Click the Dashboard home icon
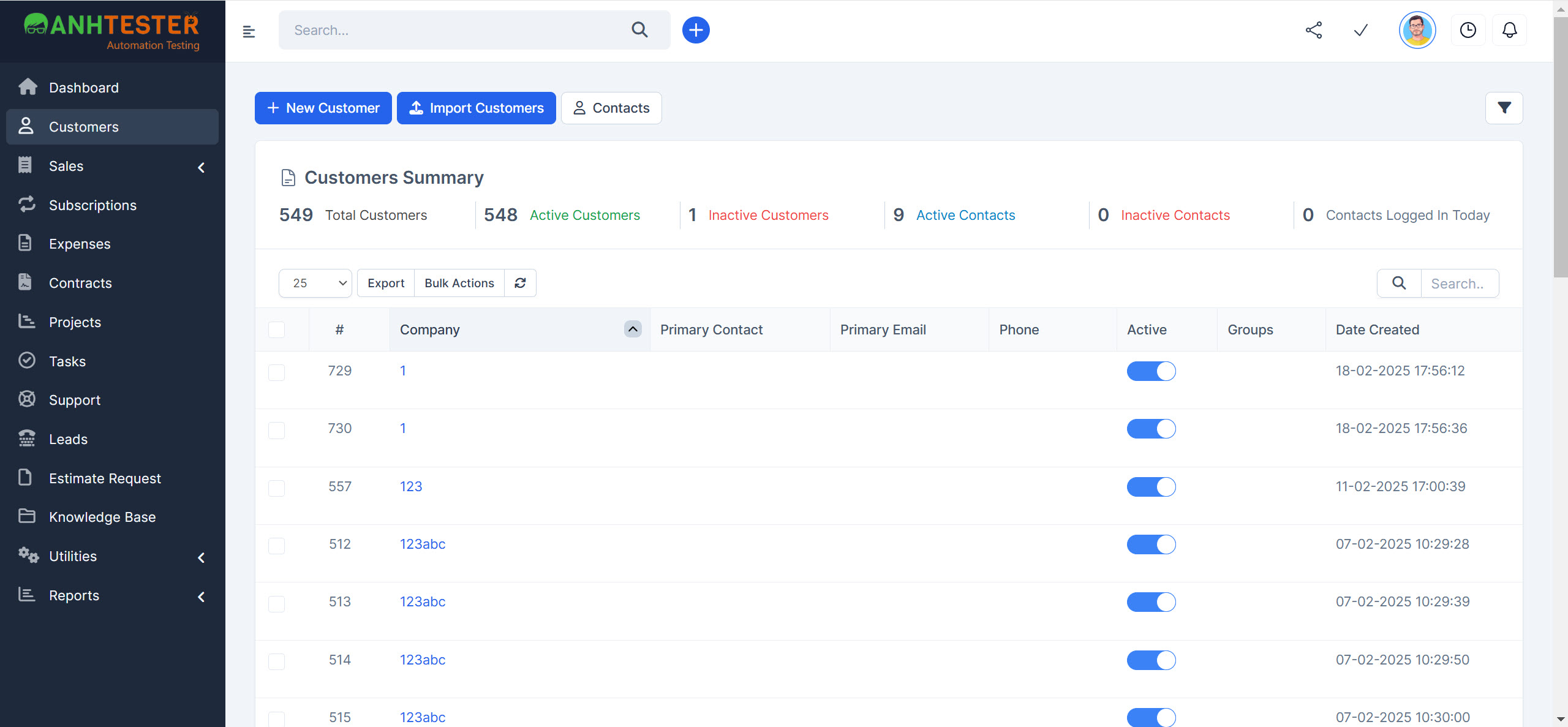 pyautogui.click(x=28, y=87)
